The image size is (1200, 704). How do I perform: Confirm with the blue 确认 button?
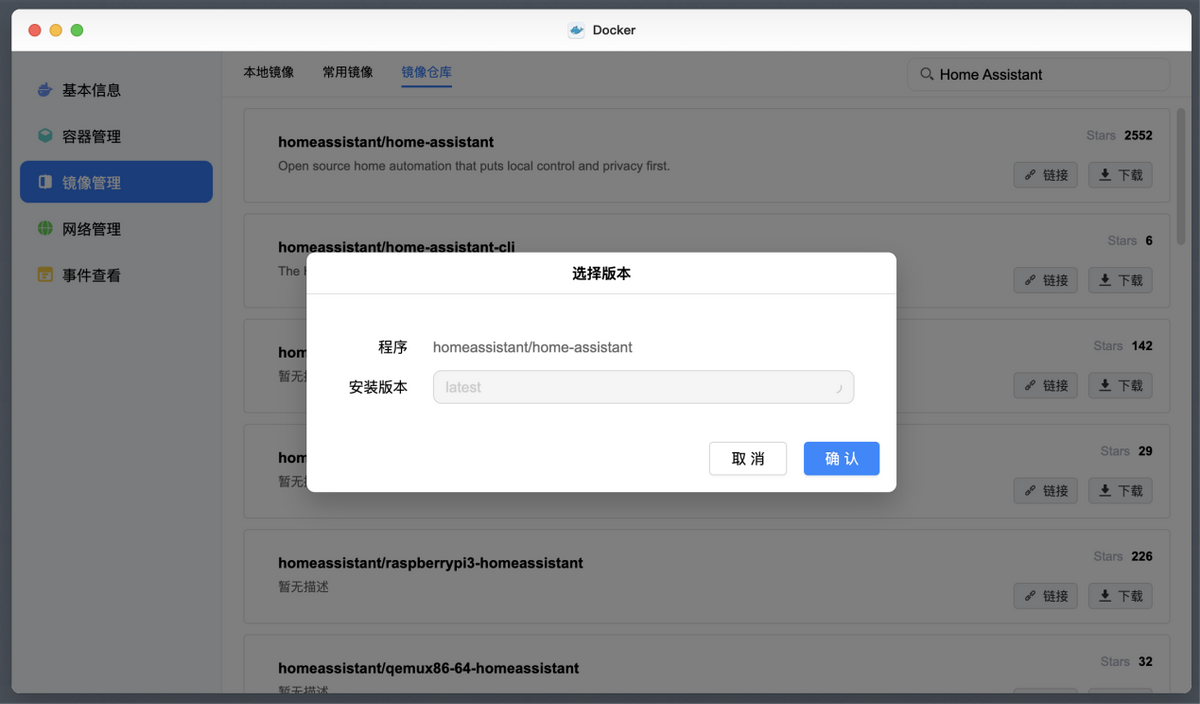[841, 459]
